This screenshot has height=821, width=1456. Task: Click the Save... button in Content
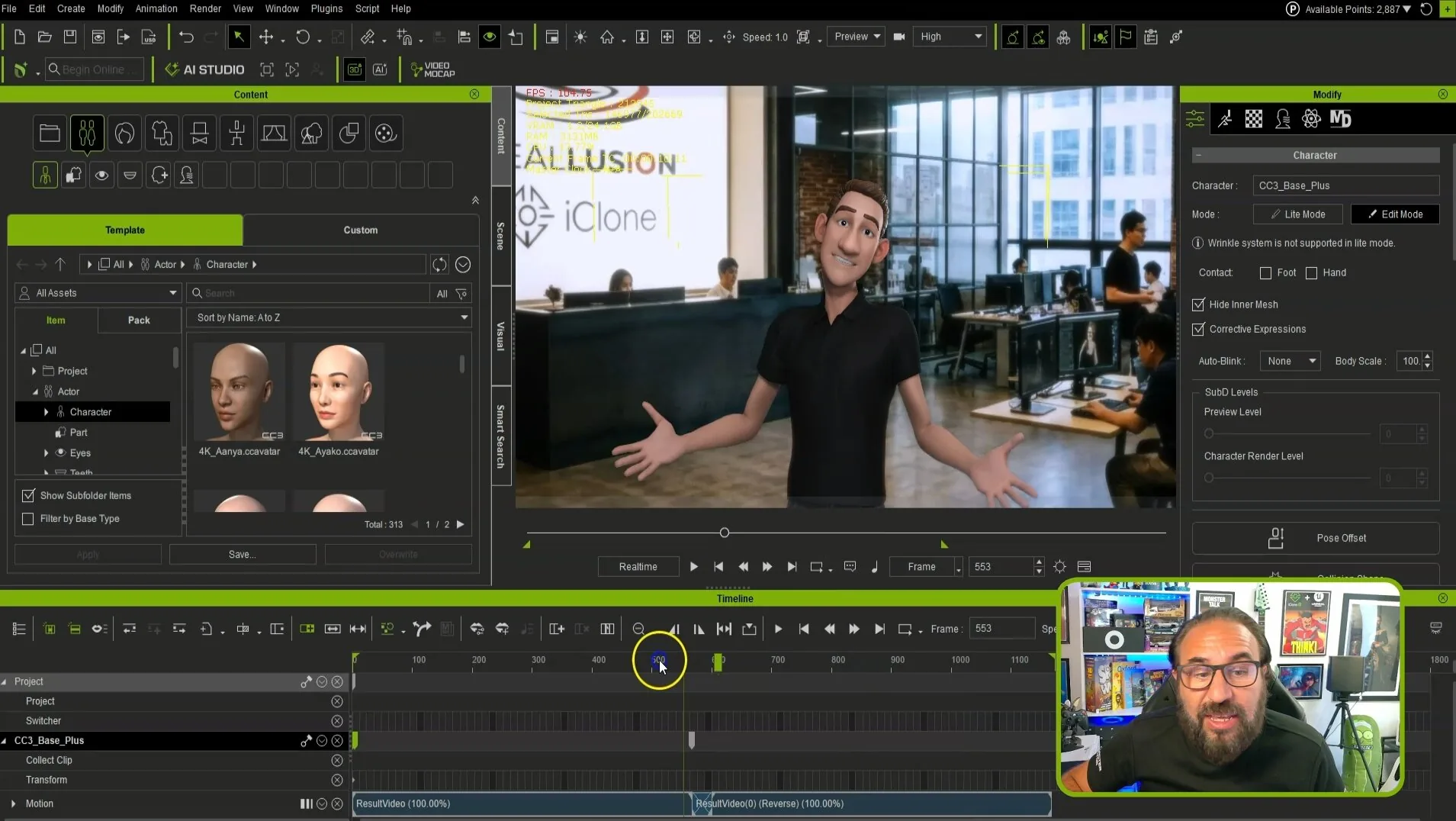(x=243, y=555)
